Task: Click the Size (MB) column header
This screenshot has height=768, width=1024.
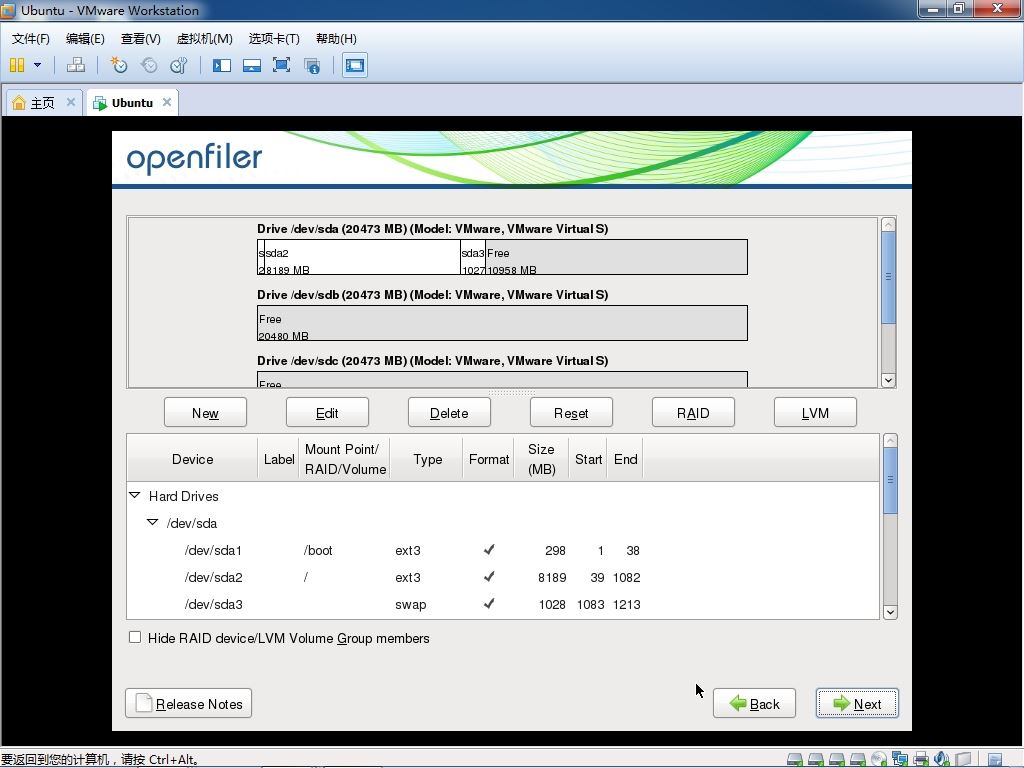Action: tap(541, 459)
